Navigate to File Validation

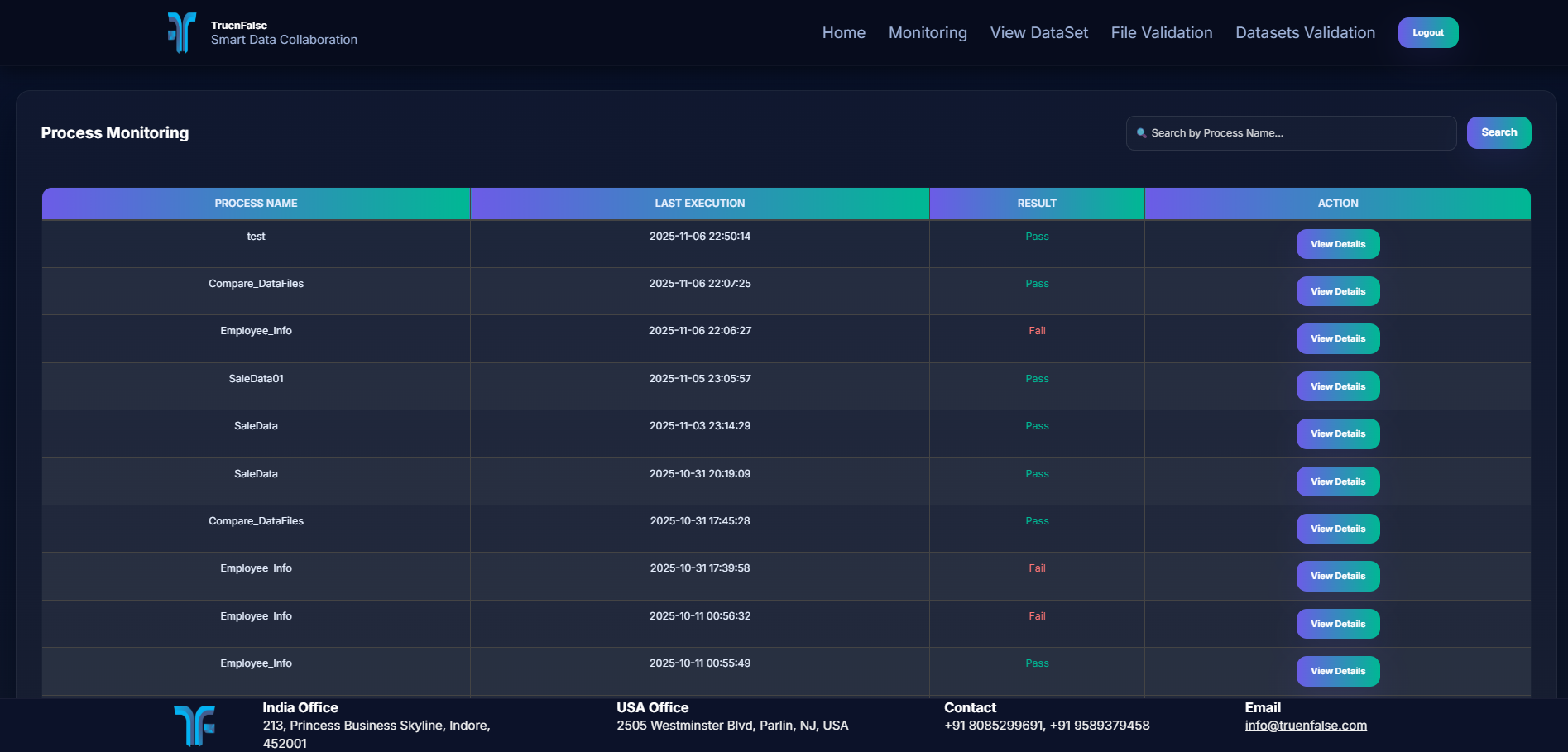pyautogui.click(x=1161, y=33)
